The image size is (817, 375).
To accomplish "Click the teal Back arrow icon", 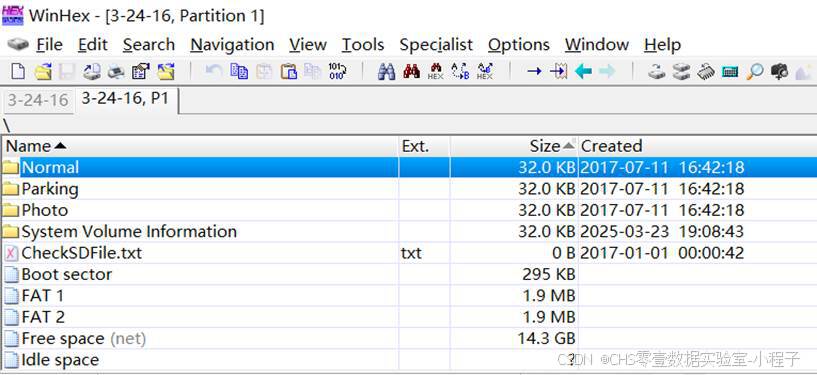I will 583,71.
